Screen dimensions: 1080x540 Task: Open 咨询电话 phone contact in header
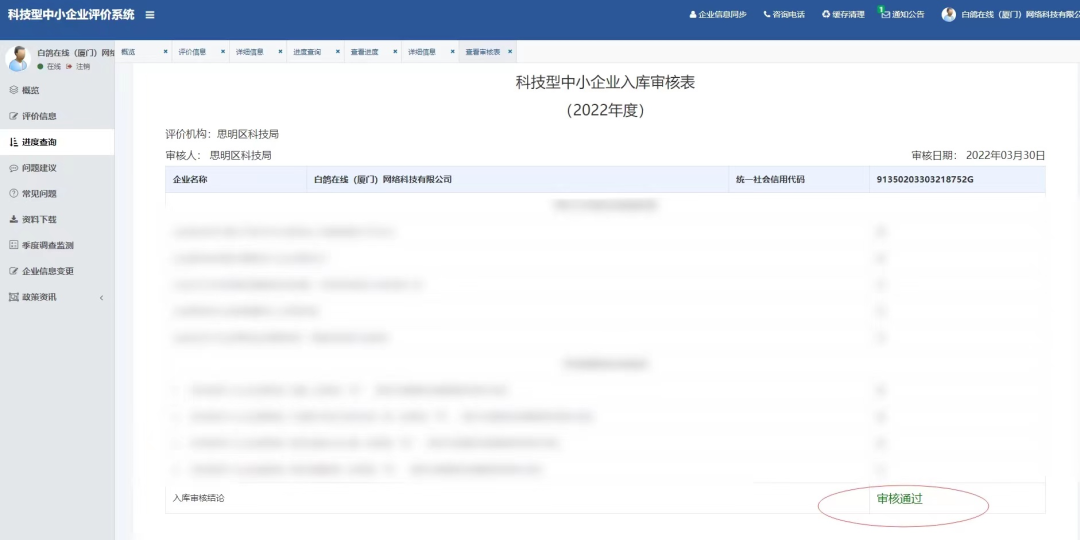point(767,15)
